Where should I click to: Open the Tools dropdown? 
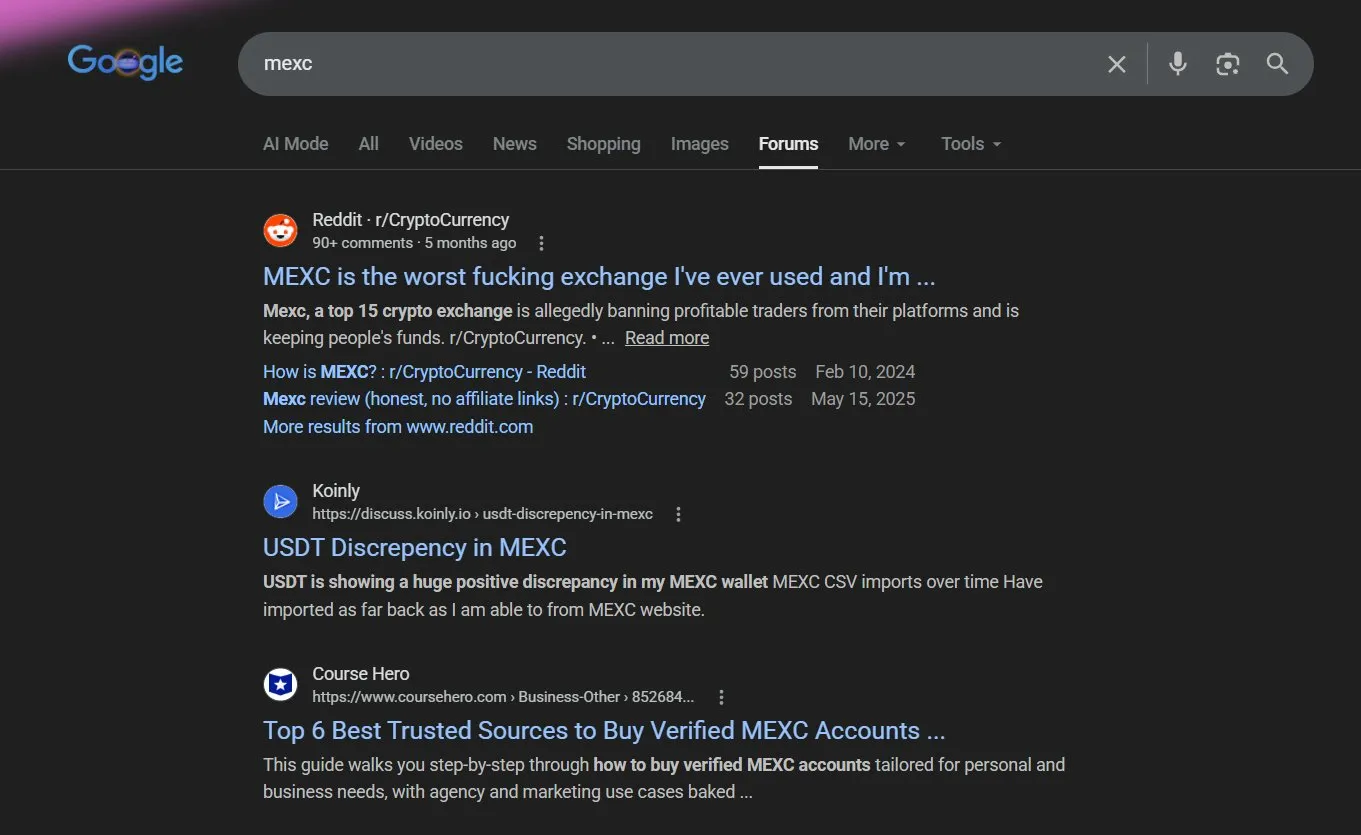click(971, 144)
